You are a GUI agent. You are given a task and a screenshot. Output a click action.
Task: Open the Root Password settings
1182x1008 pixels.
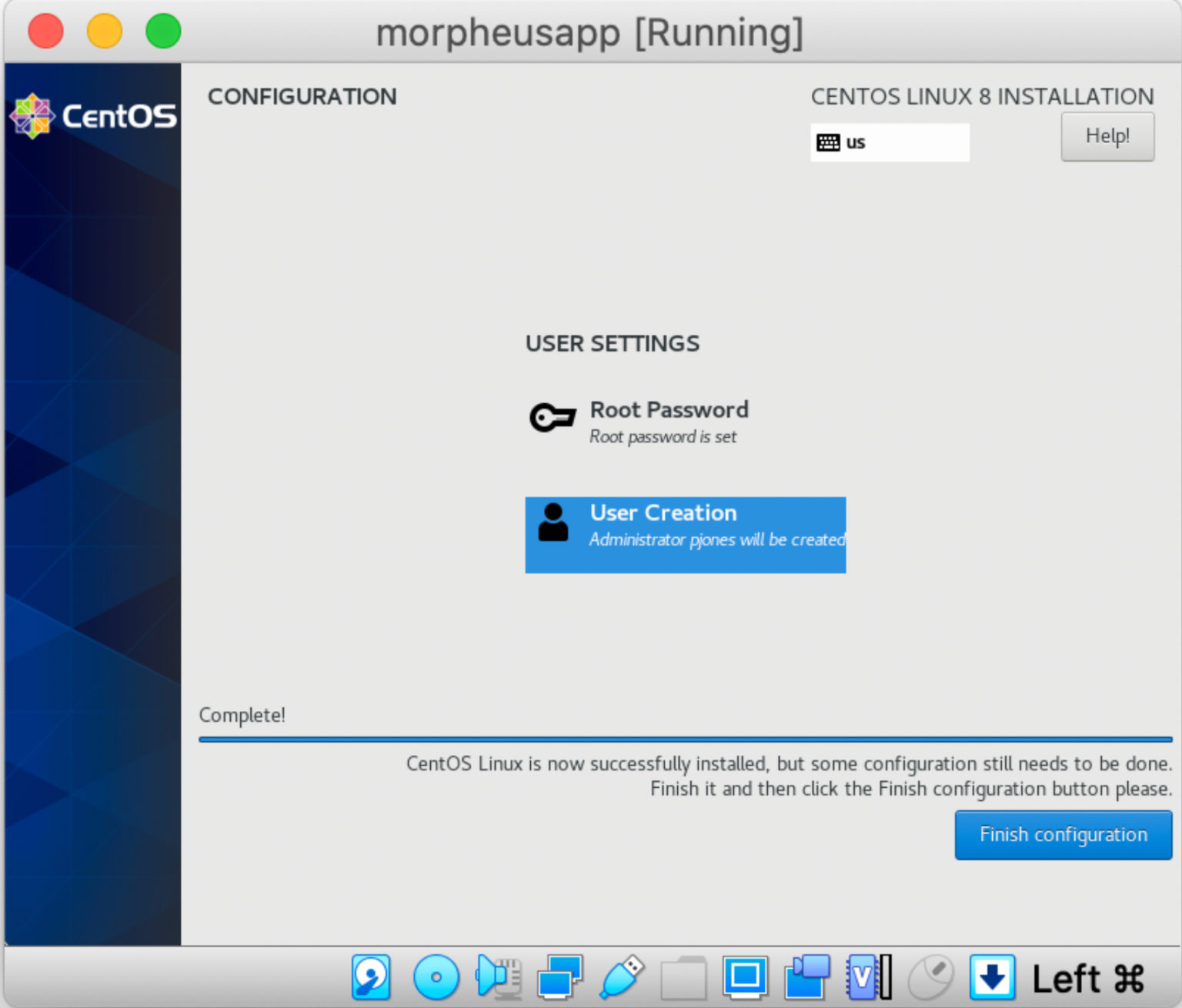pyautogui.click(x=668, y=421)
